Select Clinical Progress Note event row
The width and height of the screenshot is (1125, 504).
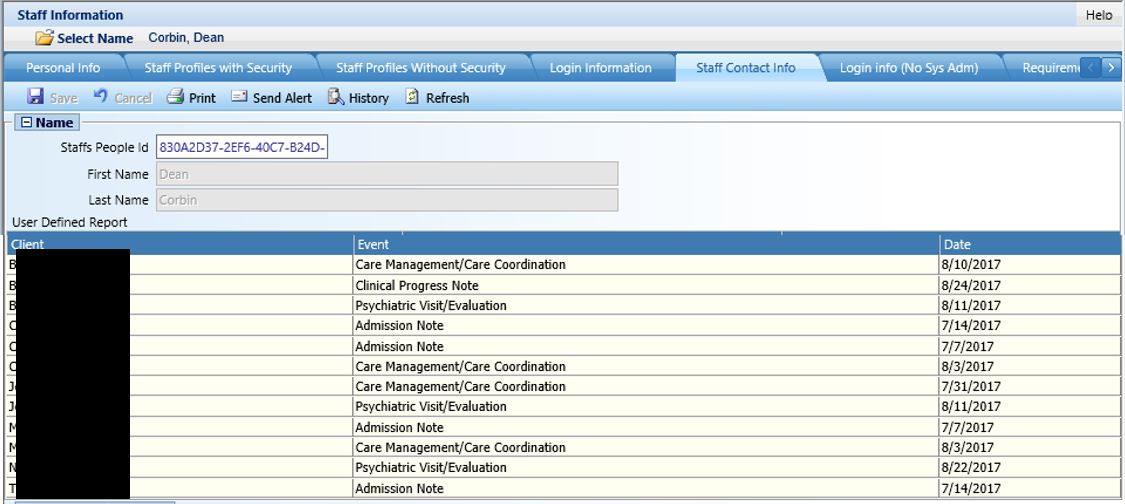pos(563,285)
